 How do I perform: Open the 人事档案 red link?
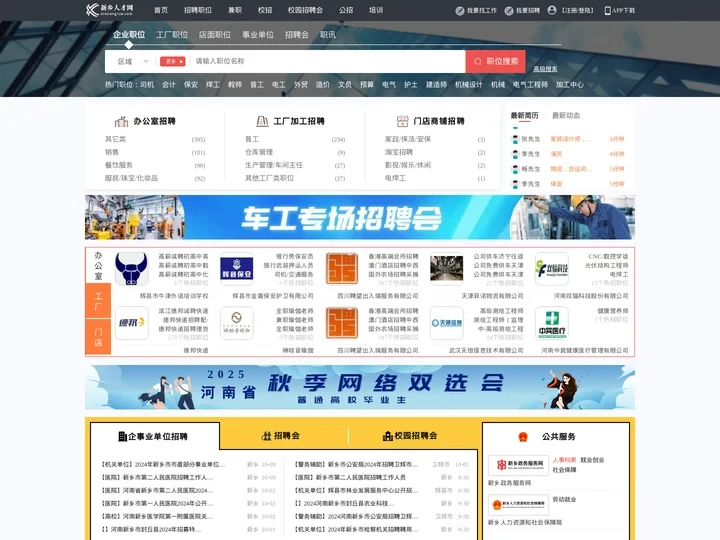564,460
